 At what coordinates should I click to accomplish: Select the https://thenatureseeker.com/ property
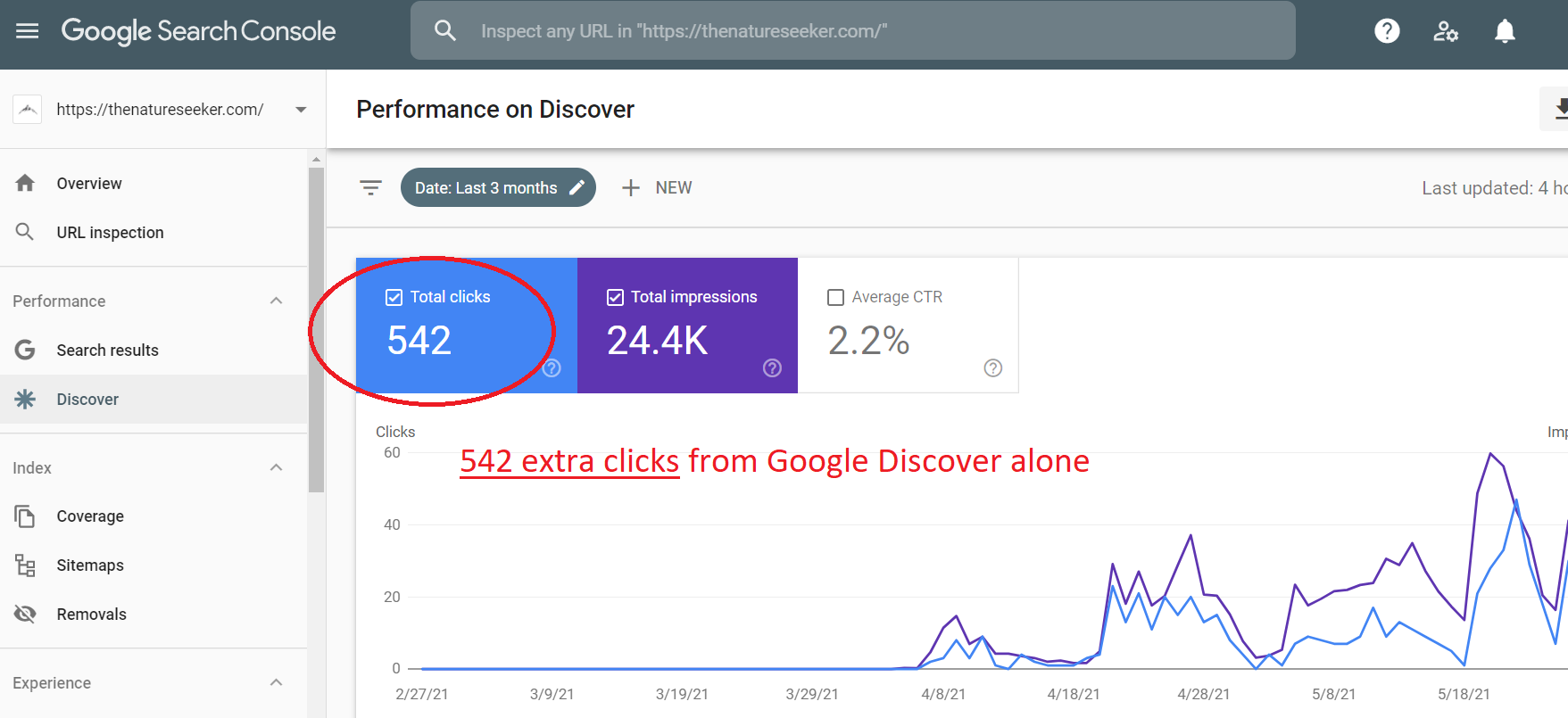click(161, 109)
